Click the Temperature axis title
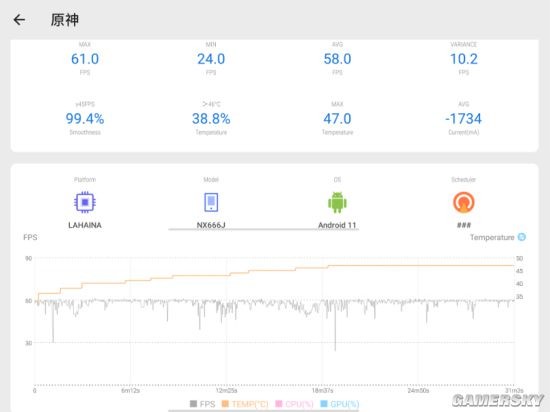This screenshot has height=412, width=550. point(492,237)
